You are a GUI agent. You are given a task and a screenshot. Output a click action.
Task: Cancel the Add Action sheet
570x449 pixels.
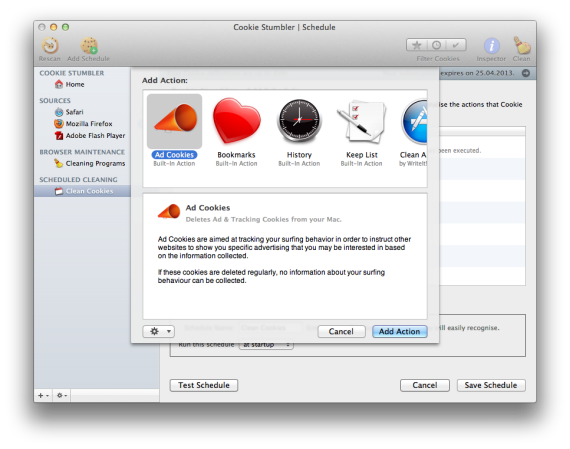tap(341, 332)
